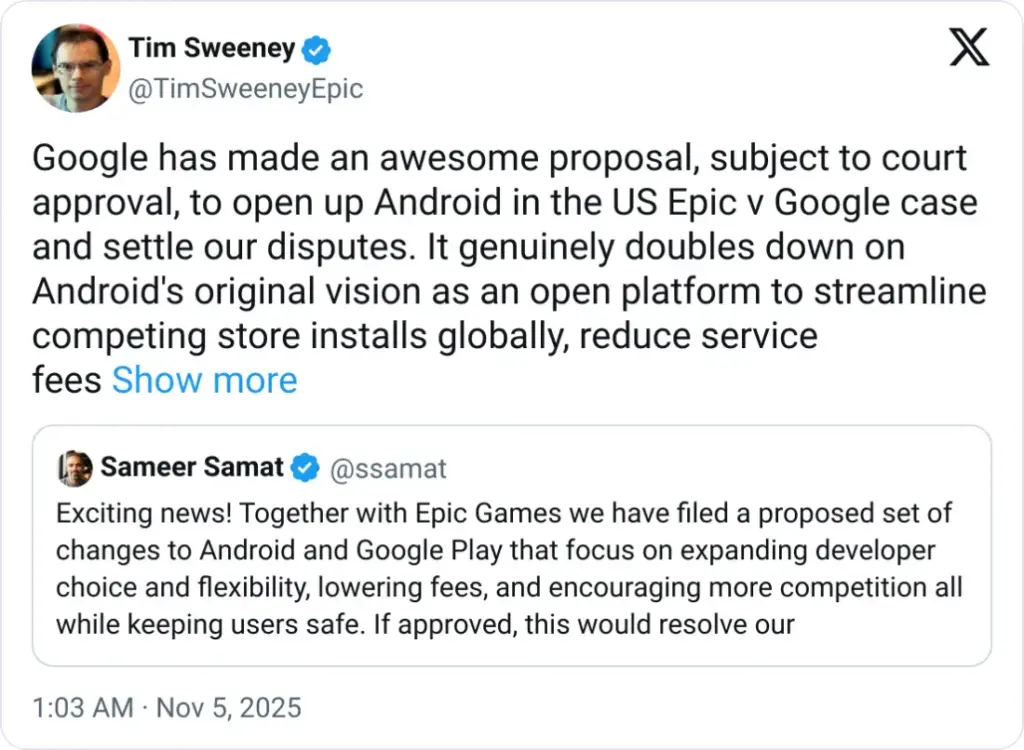The width and height of the screenshot is (1024, 750).
Task: Click the @ssamat handle
Action: tap(389, 468)
